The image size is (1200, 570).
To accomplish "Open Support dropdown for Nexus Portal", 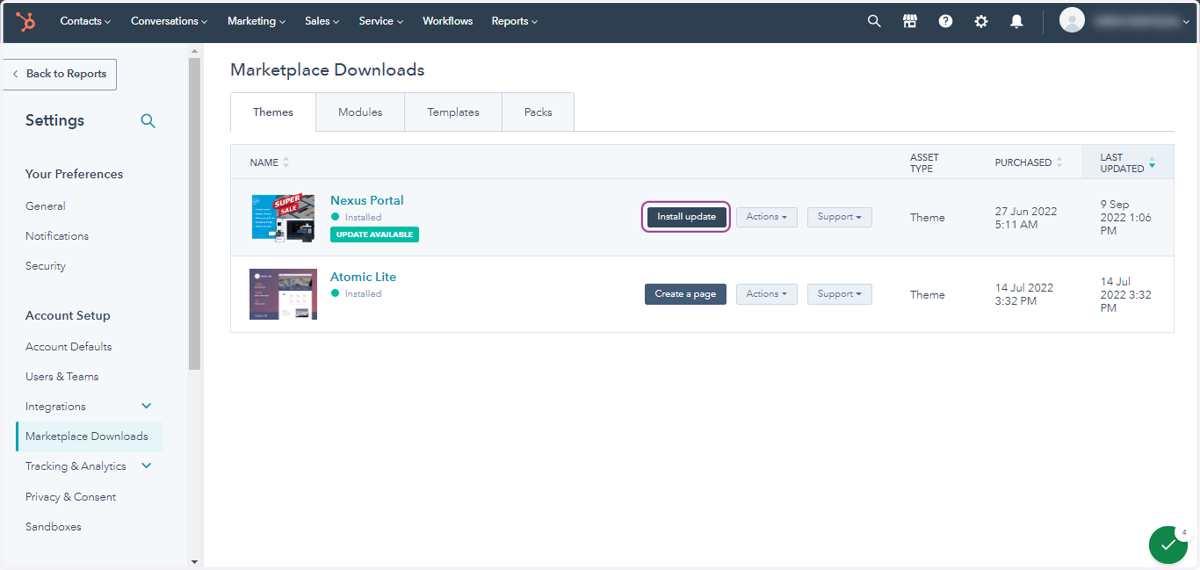I will coord(839,217).
